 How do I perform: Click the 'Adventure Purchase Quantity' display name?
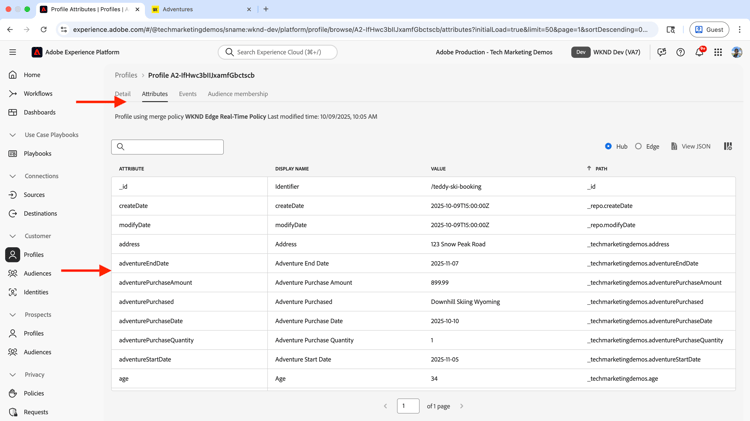click(x=314, y=340)
